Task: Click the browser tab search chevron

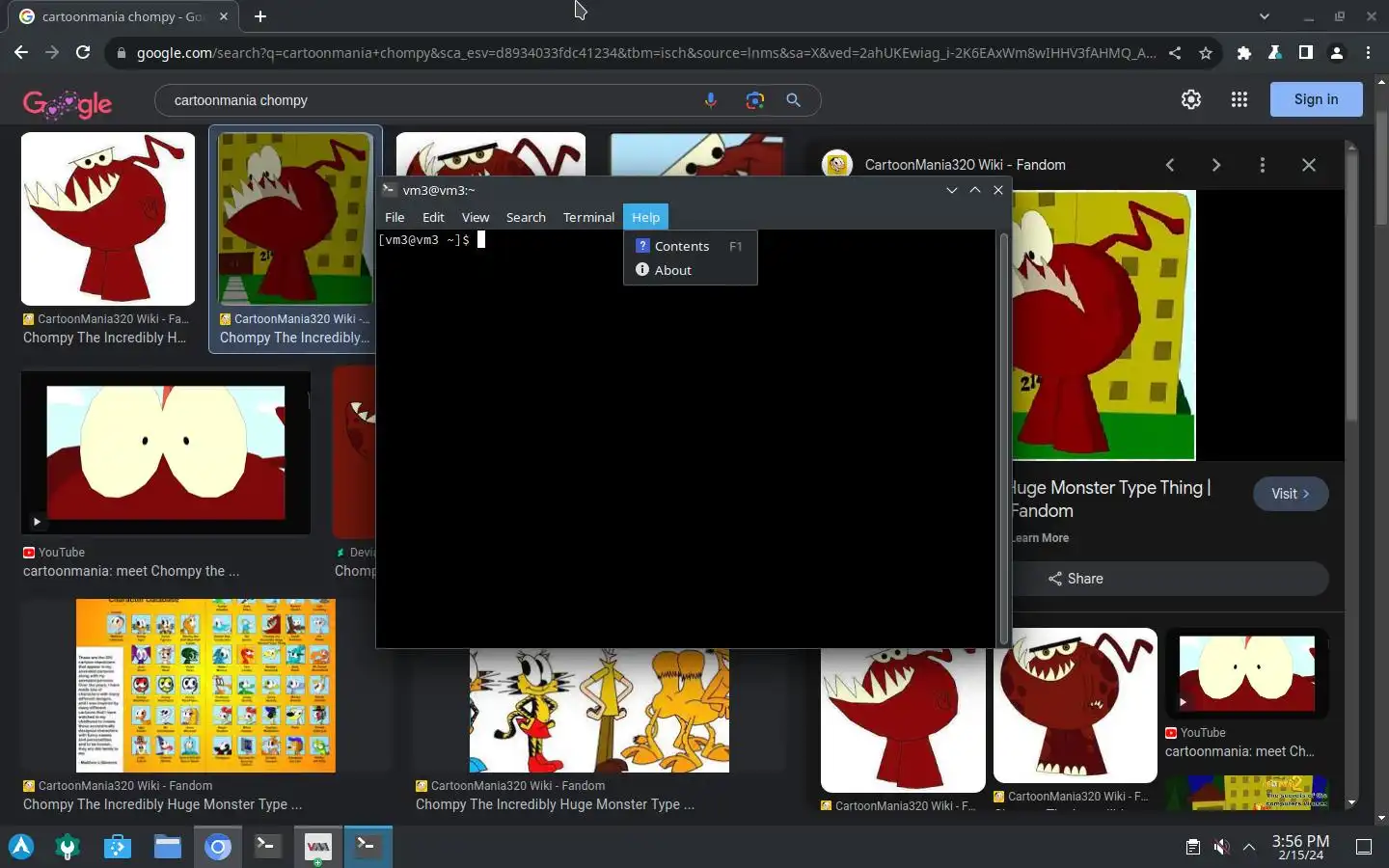Action: point(1265,16)
